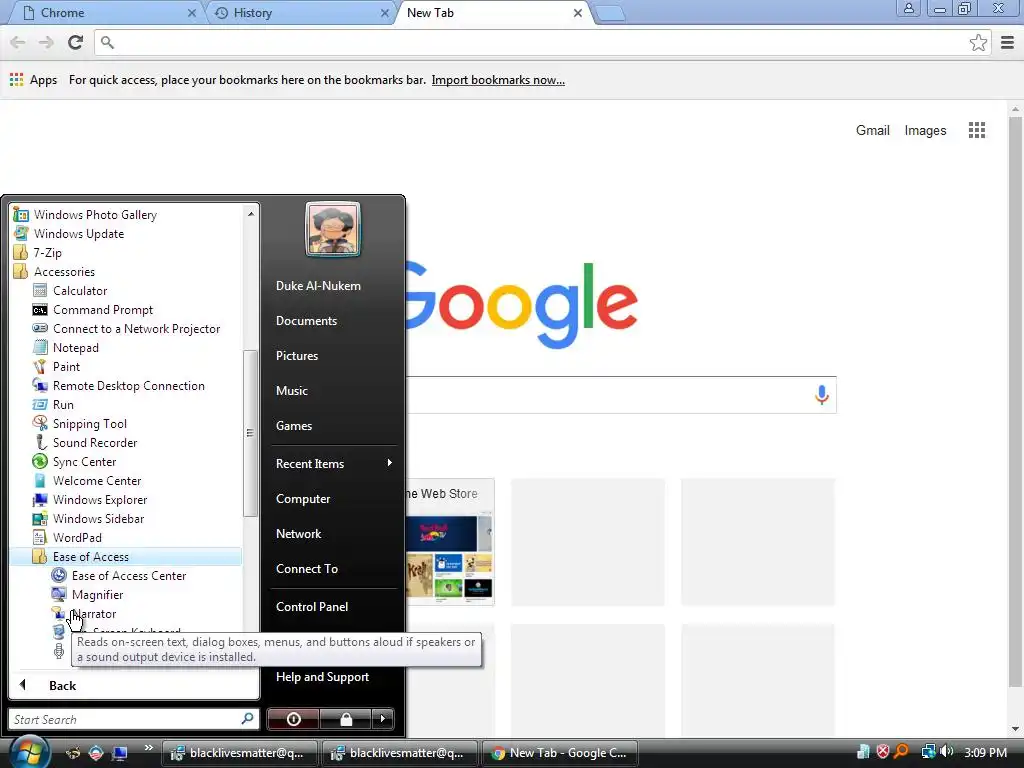Viewport: 1024px width, 768px height.
Task: Launch the Paint icon
Action: click(x=40, y=366)
